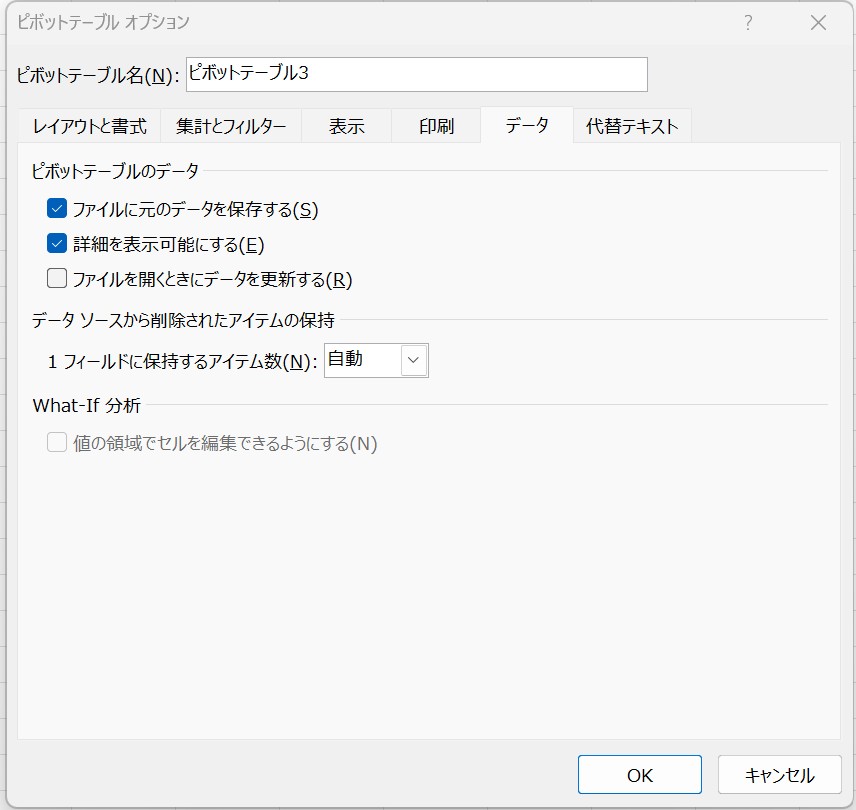Click the 自動 combo box text

point(362,360)
